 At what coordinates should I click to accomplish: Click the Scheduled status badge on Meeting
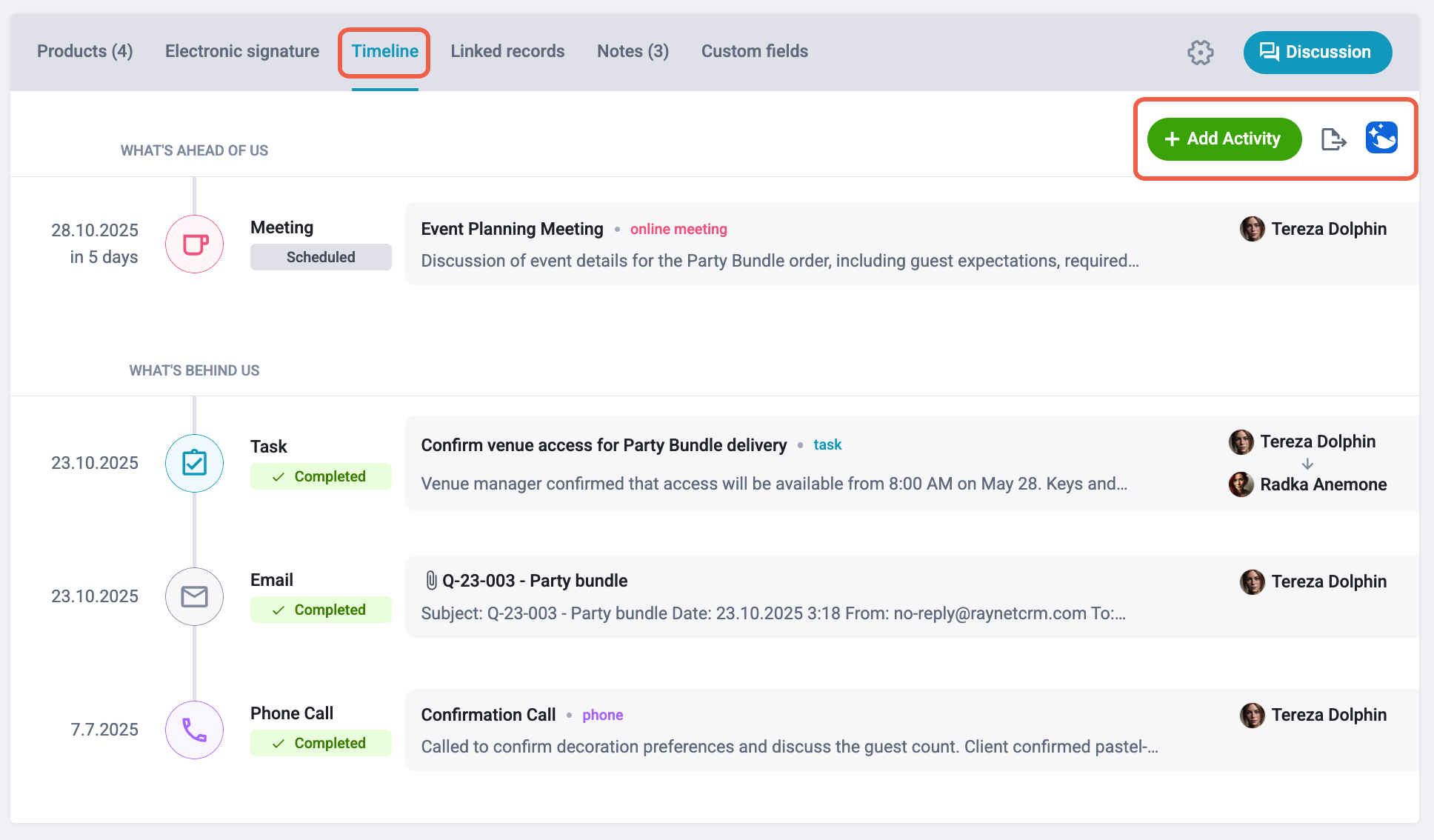pyautogui.click(x=321, y=257)
